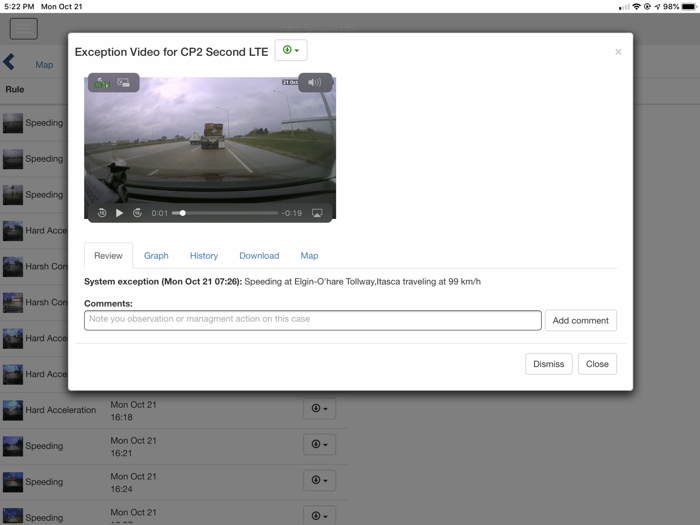Open thumbnail of Hard Acceleration 16:18
The image size is (700, 525).
click(13, 410)
